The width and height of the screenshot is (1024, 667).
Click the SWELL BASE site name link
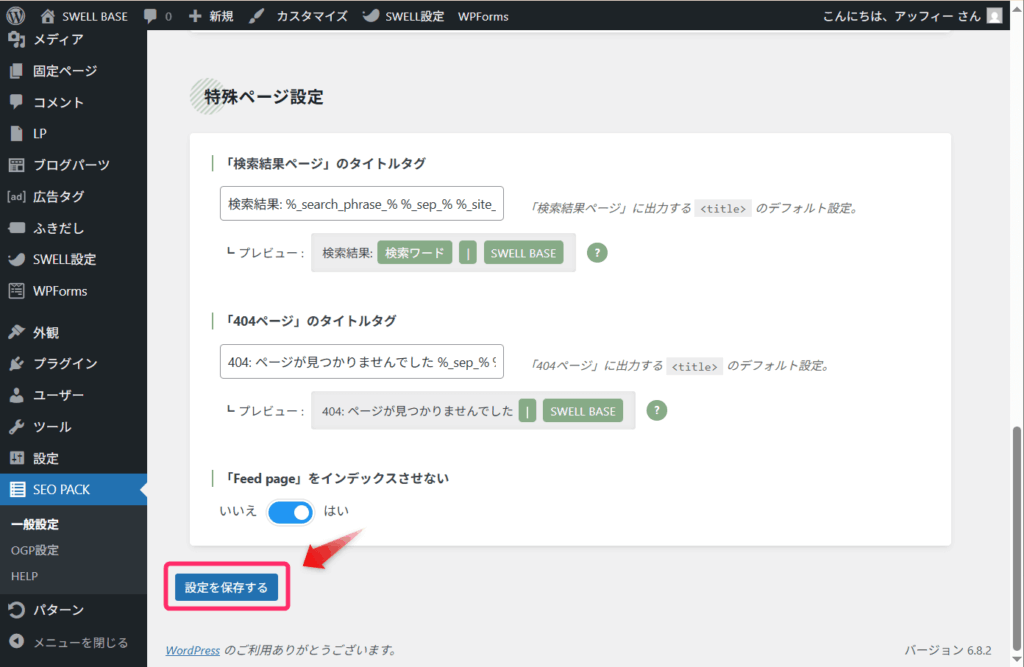click(x=95, y=16)
